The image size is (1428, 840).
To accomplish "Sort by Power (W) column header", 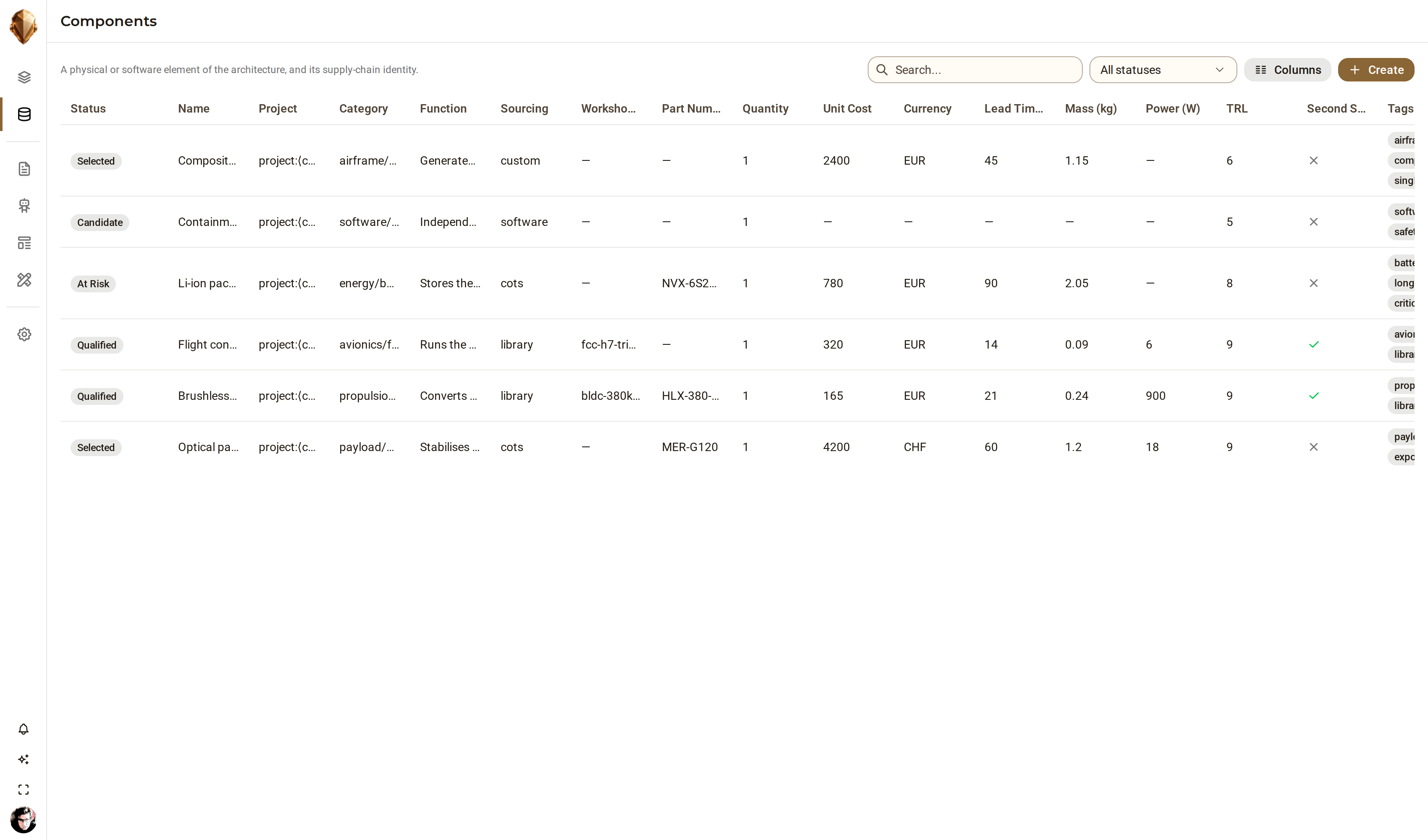I will click(1173, 108).
